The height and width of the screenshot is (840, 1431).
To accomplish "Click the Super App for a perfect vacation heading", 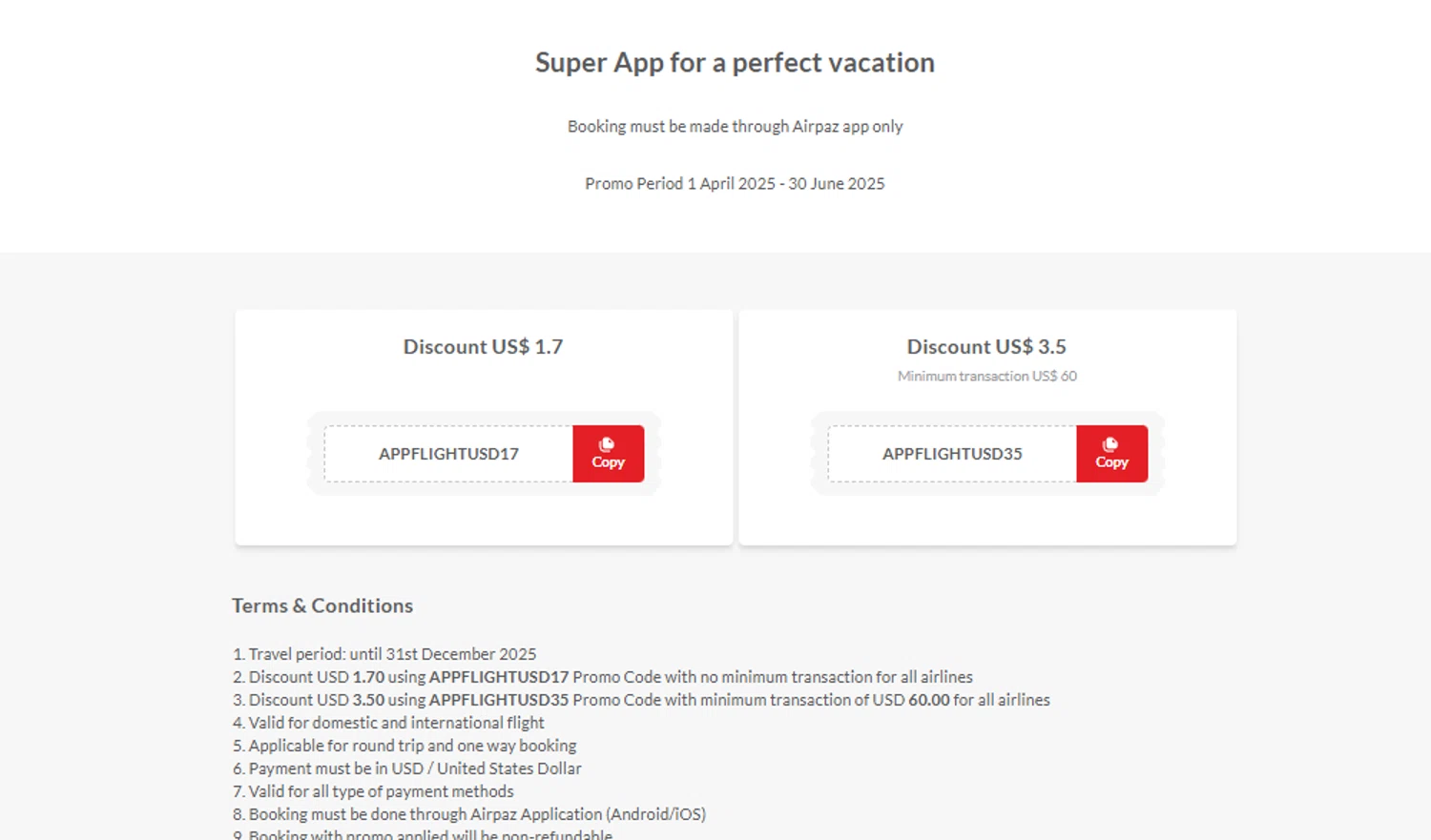I will [735, 63].
